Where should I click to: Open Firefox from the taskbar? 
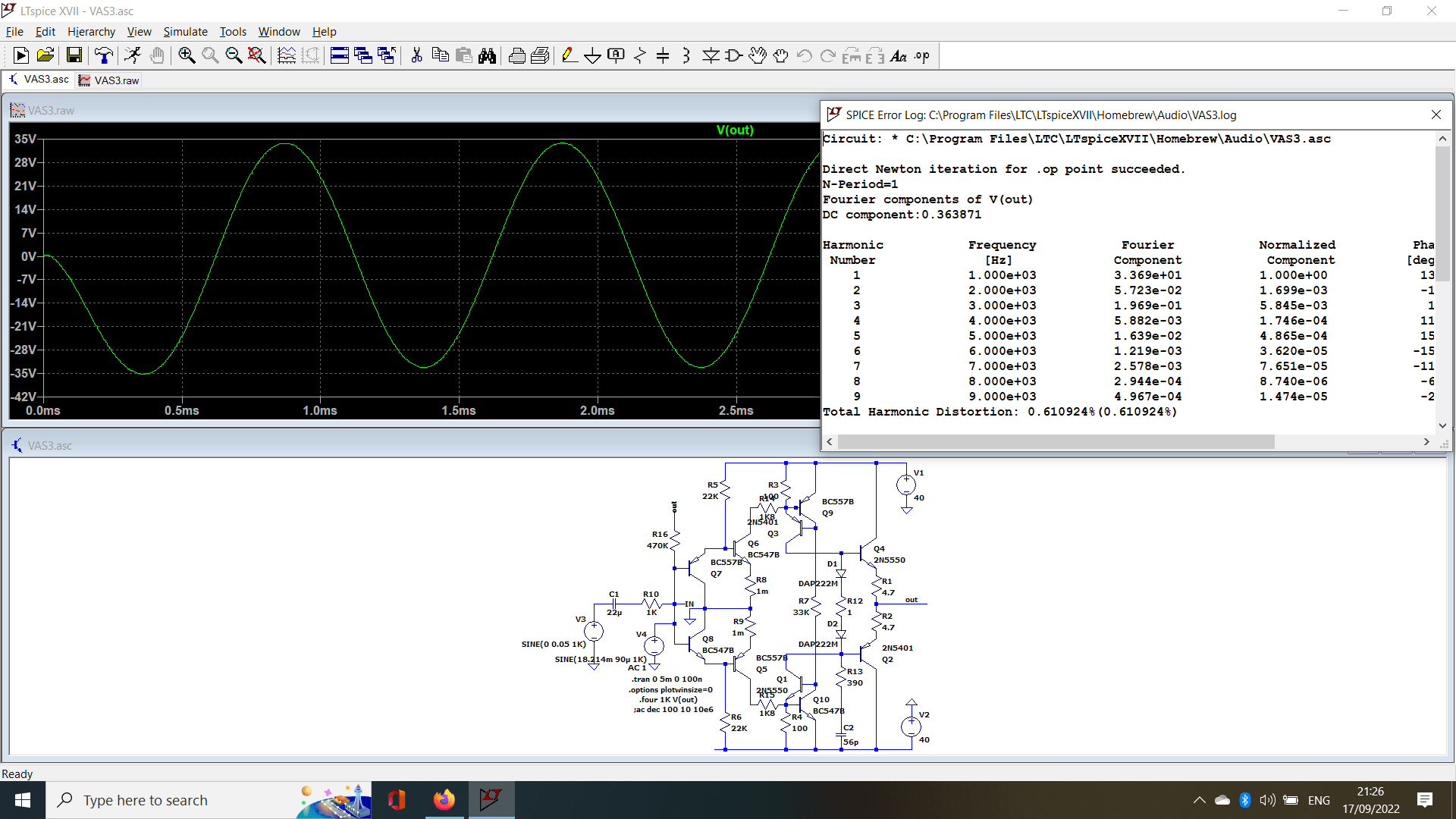[x=444, y=800]
